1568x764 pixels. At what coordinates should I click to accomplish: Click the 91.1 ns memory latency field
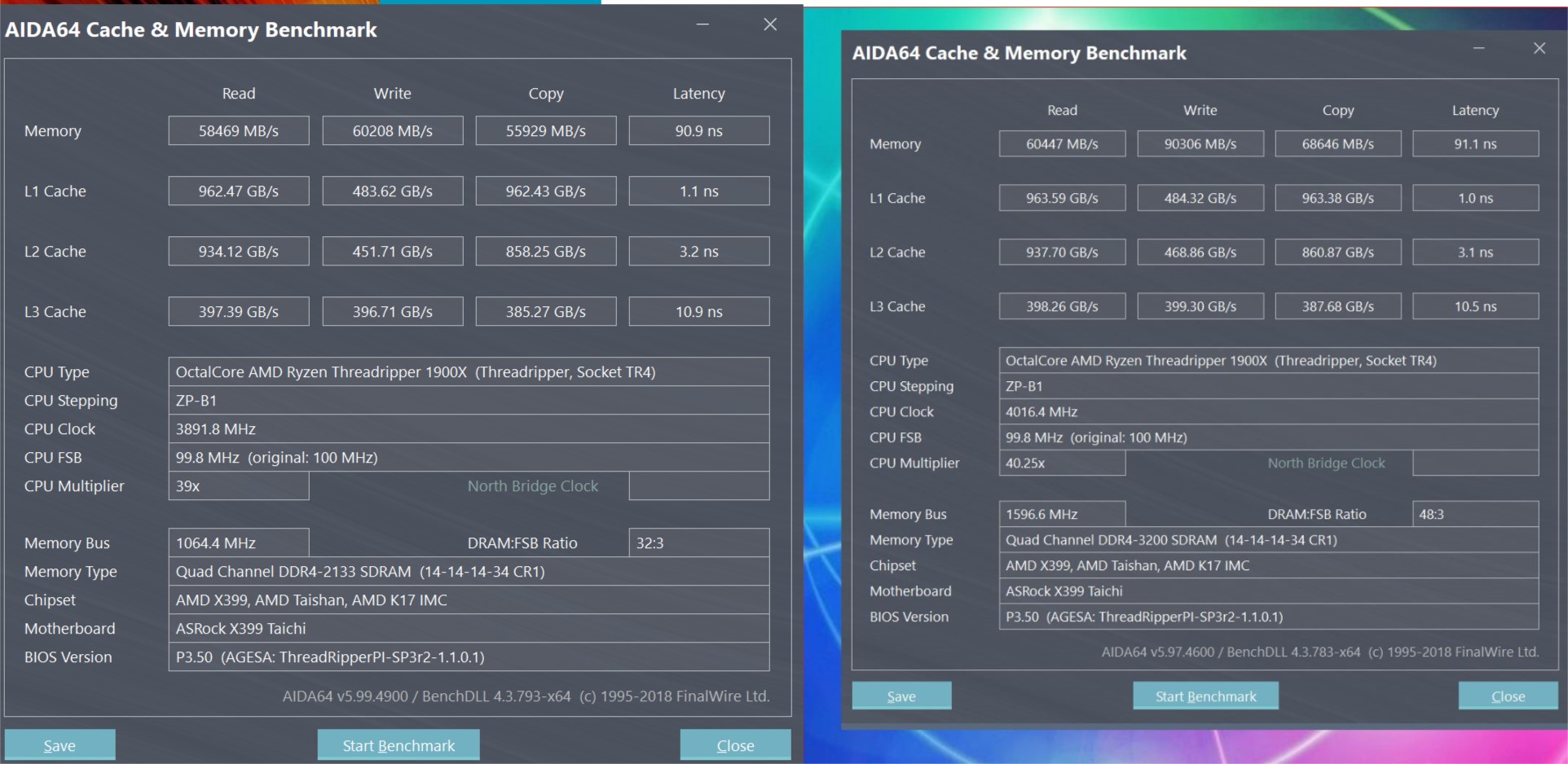[1476, 143]
